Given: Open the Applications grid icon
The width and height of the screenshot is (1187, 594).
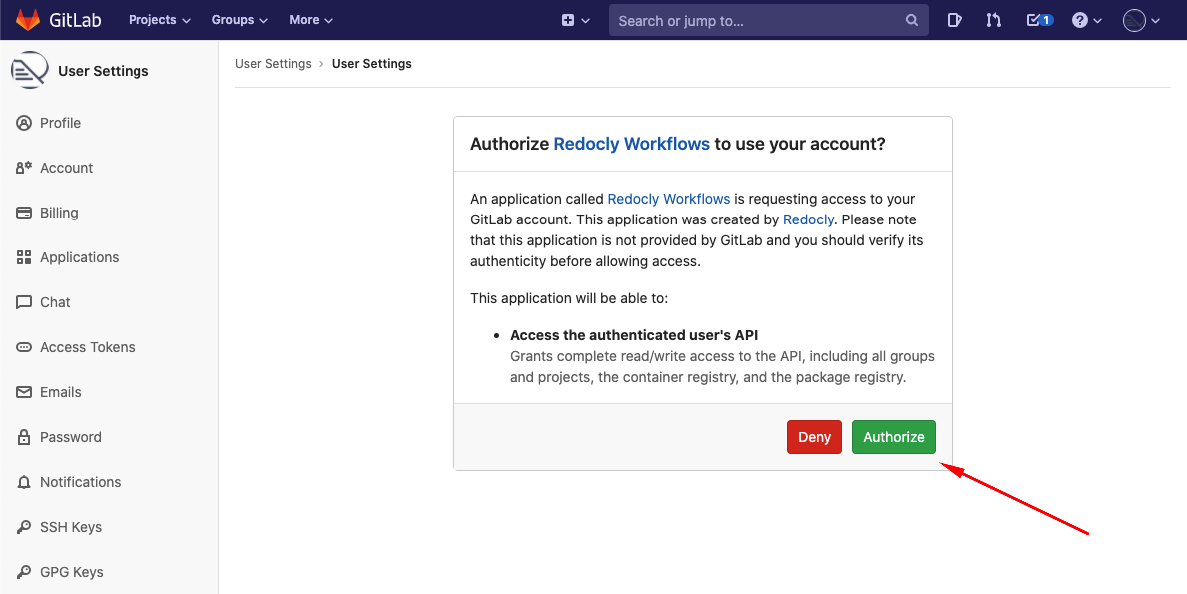Looking at the screenshot, I should coord(24,257).
